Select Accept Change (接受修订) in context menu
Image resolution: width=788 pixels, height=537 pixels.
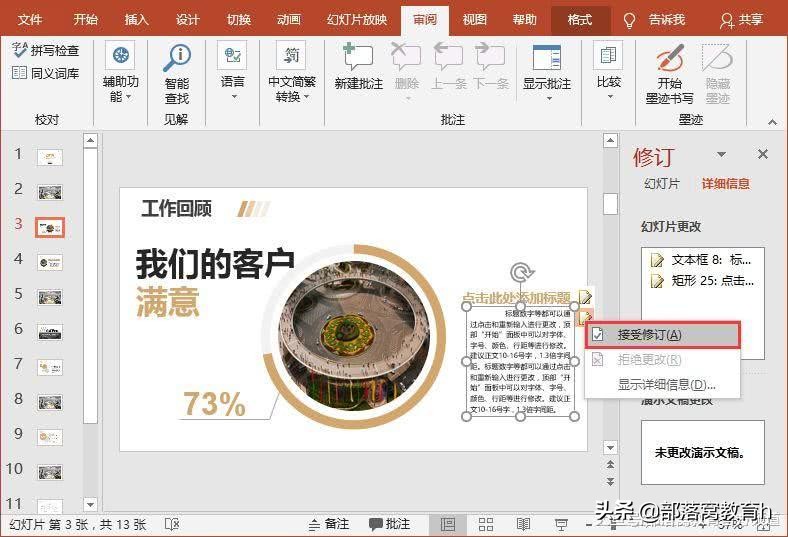coord(662,335)
